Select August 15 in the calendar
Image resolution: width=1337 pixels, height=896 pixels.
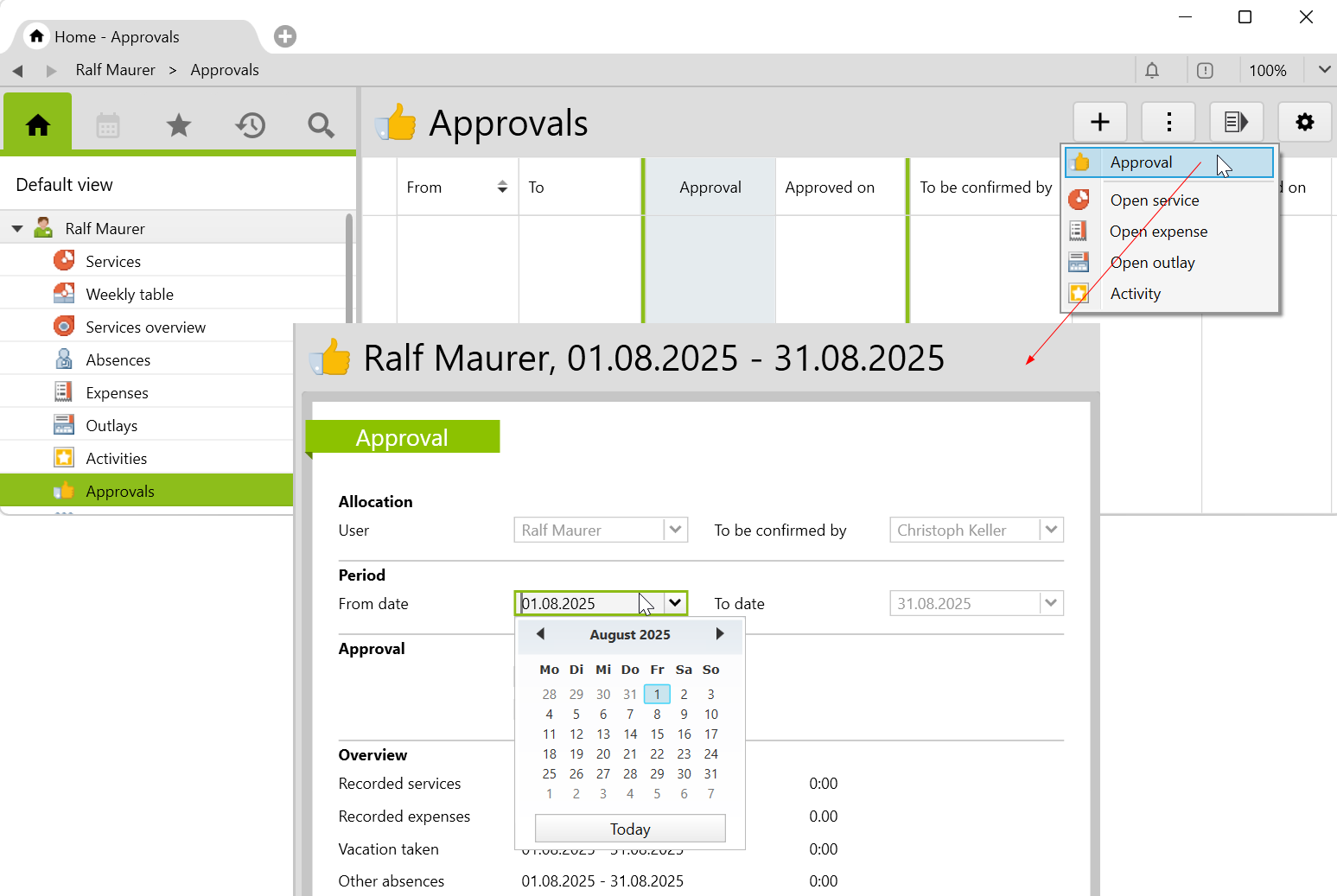click(657, 734)
